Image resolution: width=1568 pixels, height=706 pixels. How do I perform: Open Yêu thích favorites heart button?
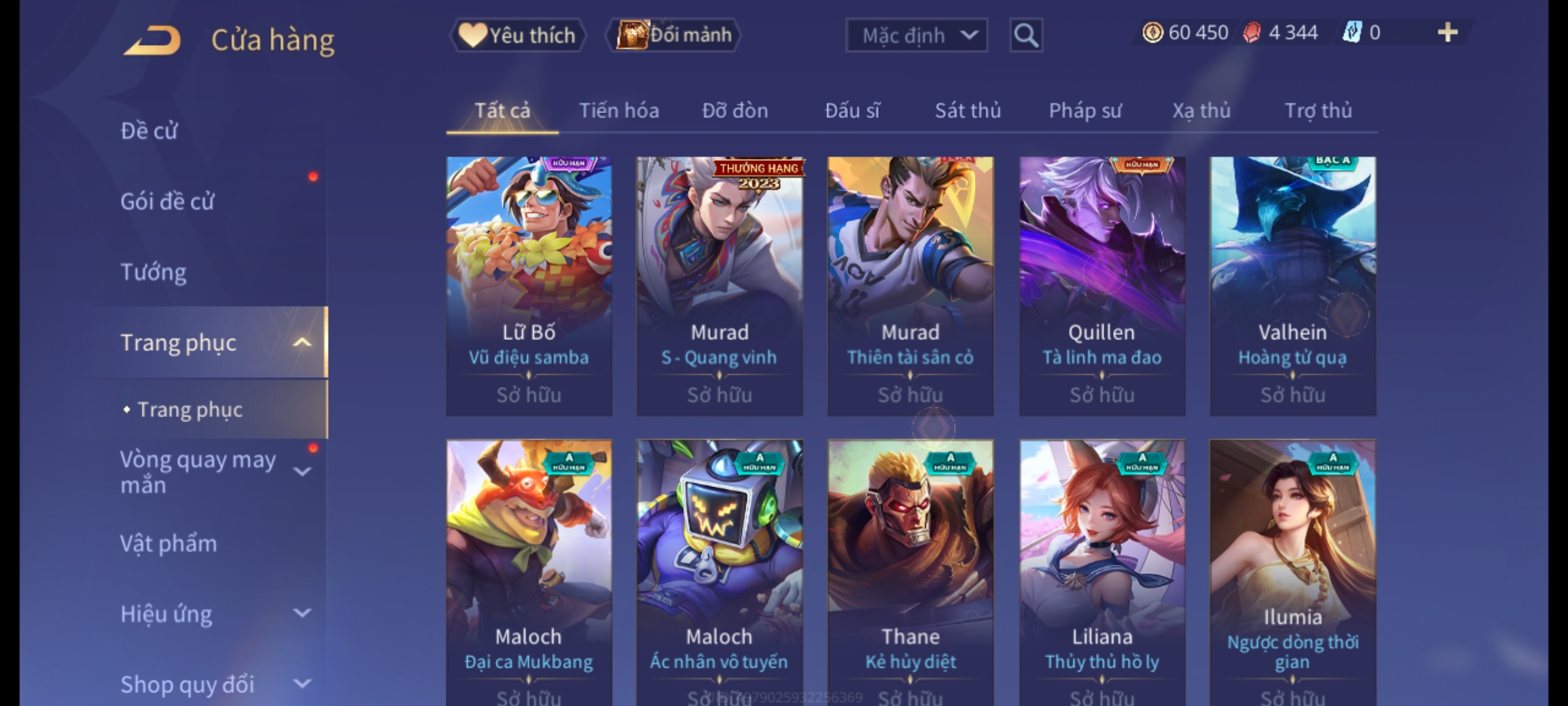[518, 35]
